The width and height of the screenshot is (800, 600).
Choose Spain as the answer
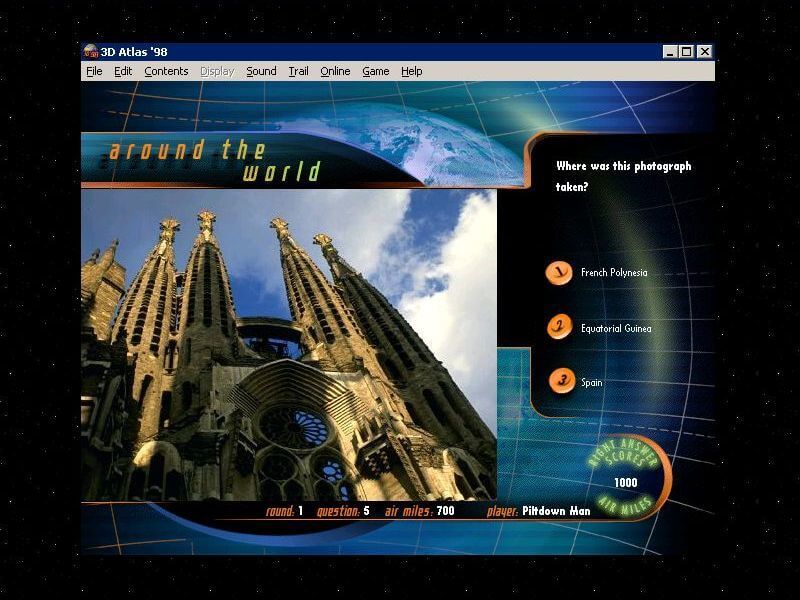[591, 383]
